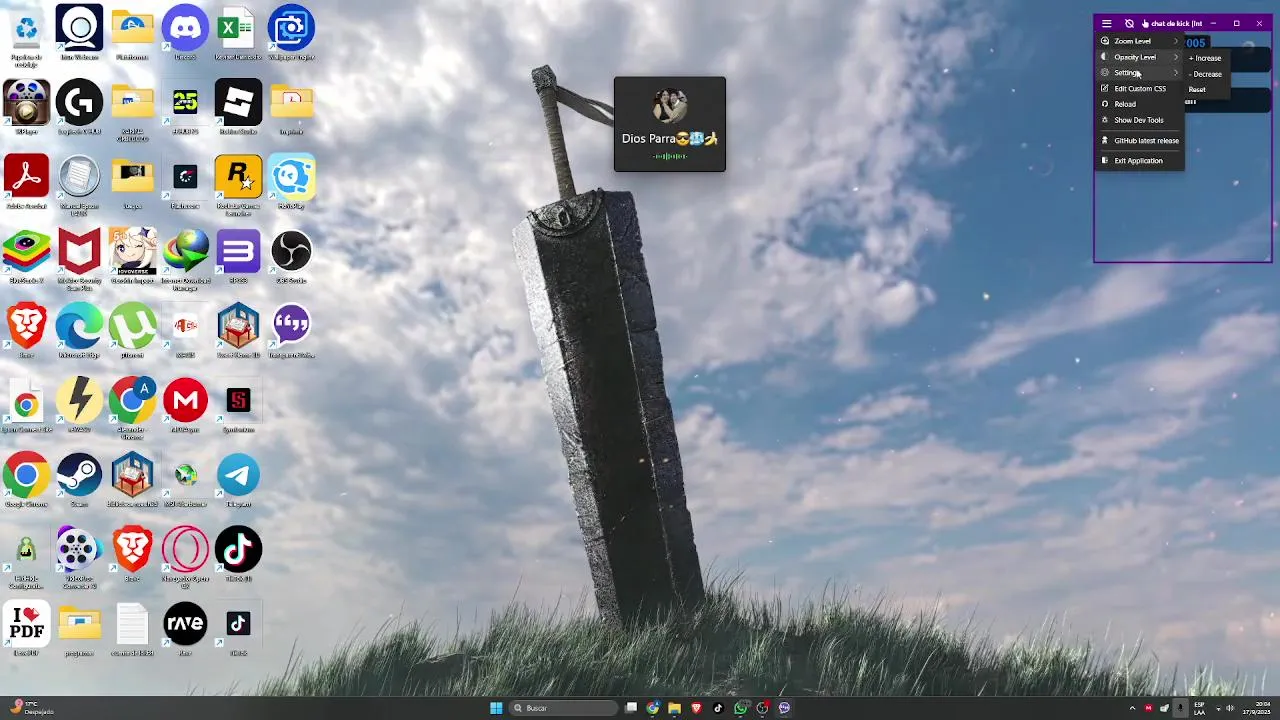The height and width of the screenshot is (720, 1280).
Task: Open the Adobe Acrobat desktop shortcut
Action: click(26, 182)
